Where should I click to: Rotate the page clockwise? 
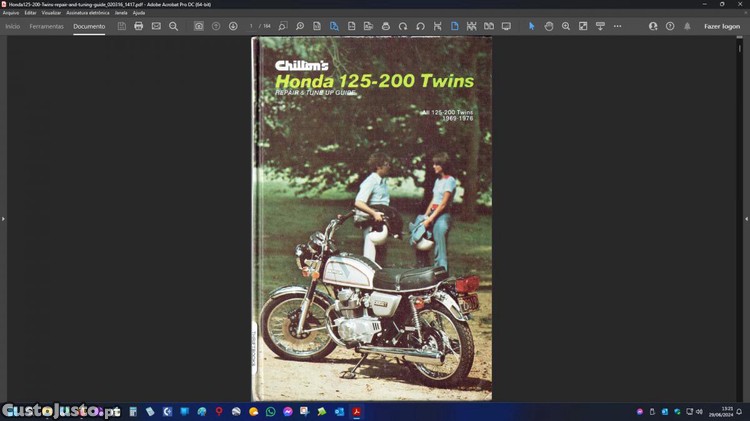420,26
